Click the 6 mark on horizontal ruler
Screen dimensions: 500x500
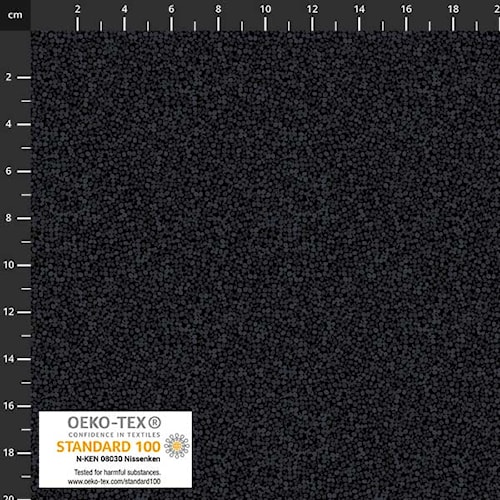click(x=171, y=9)
